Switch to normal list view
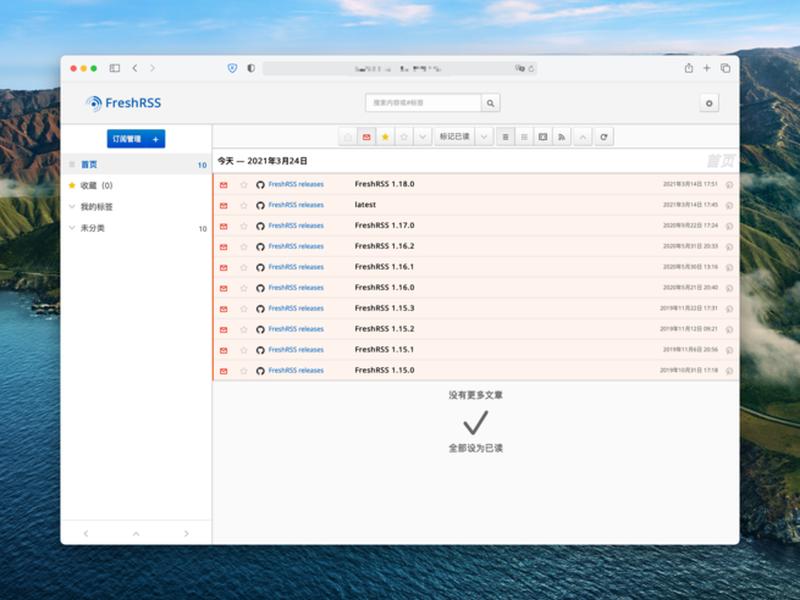Image resolution: width=800 pixels, height=600 pixels. 506,137
